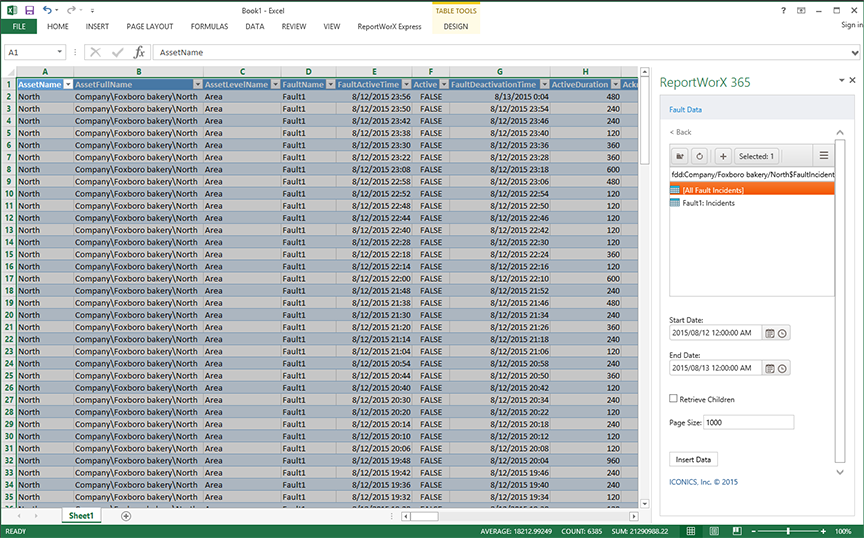Expand the Name Box dropdown

point(60,52)
